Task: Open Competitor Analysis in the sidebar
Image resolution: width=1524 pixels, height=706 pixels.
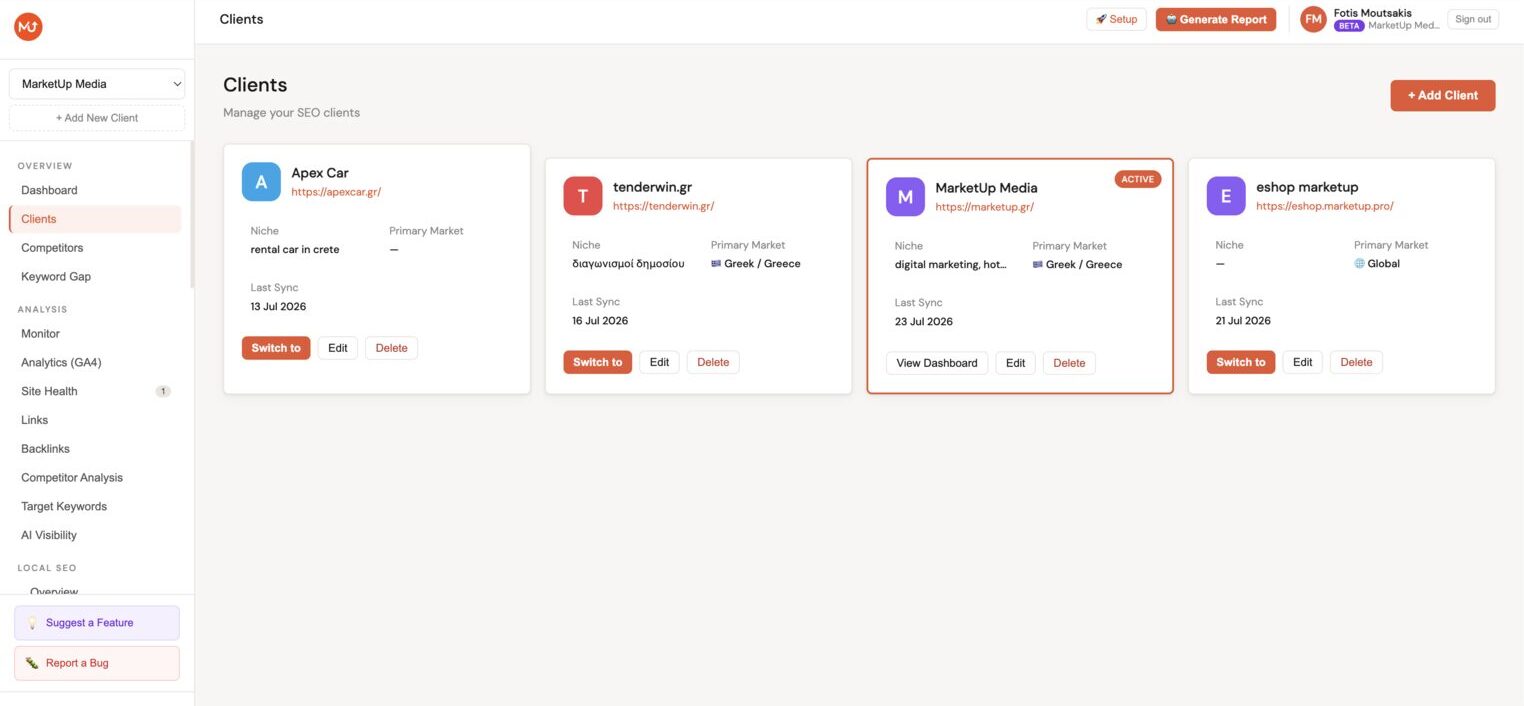Action: tap(95, 478)
